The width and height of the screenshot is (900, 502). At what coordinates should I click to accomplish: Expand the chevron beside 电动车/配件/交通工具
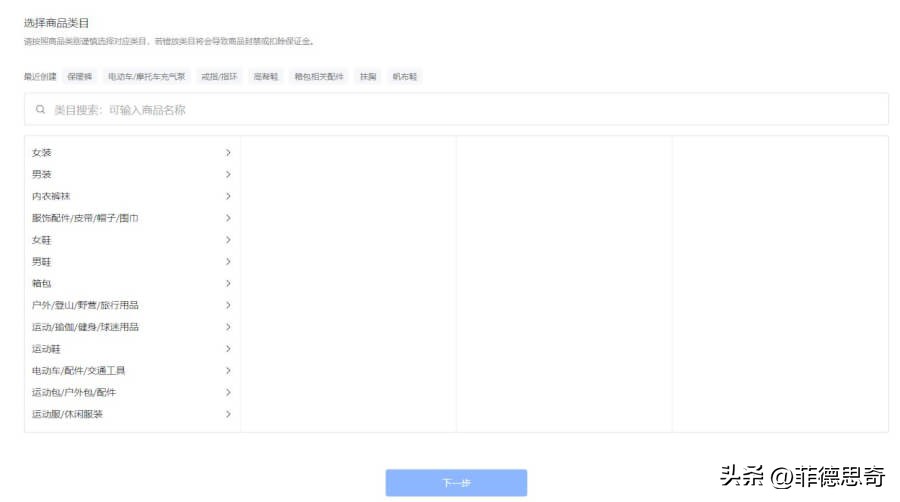[x=228, y=371]
